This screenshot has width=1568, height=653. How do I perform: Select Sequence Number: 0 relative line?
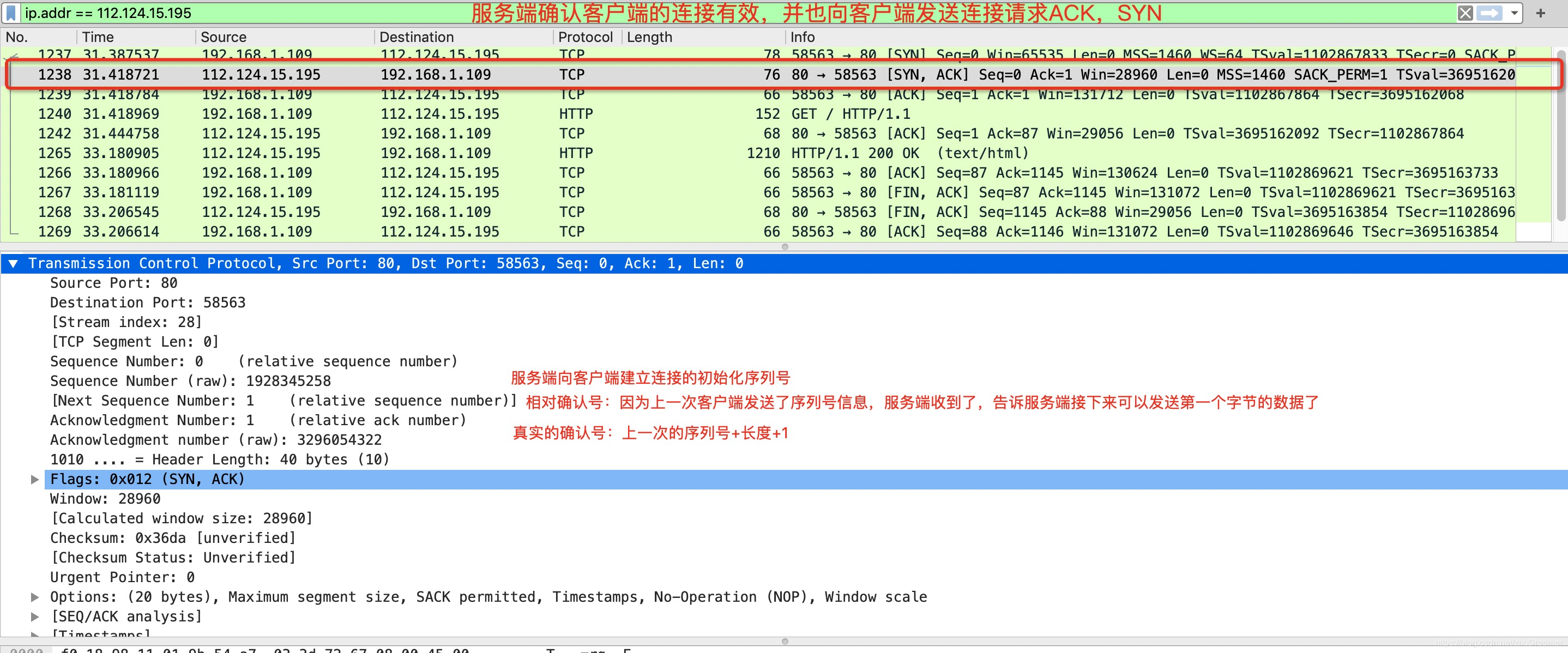[253, 361]
